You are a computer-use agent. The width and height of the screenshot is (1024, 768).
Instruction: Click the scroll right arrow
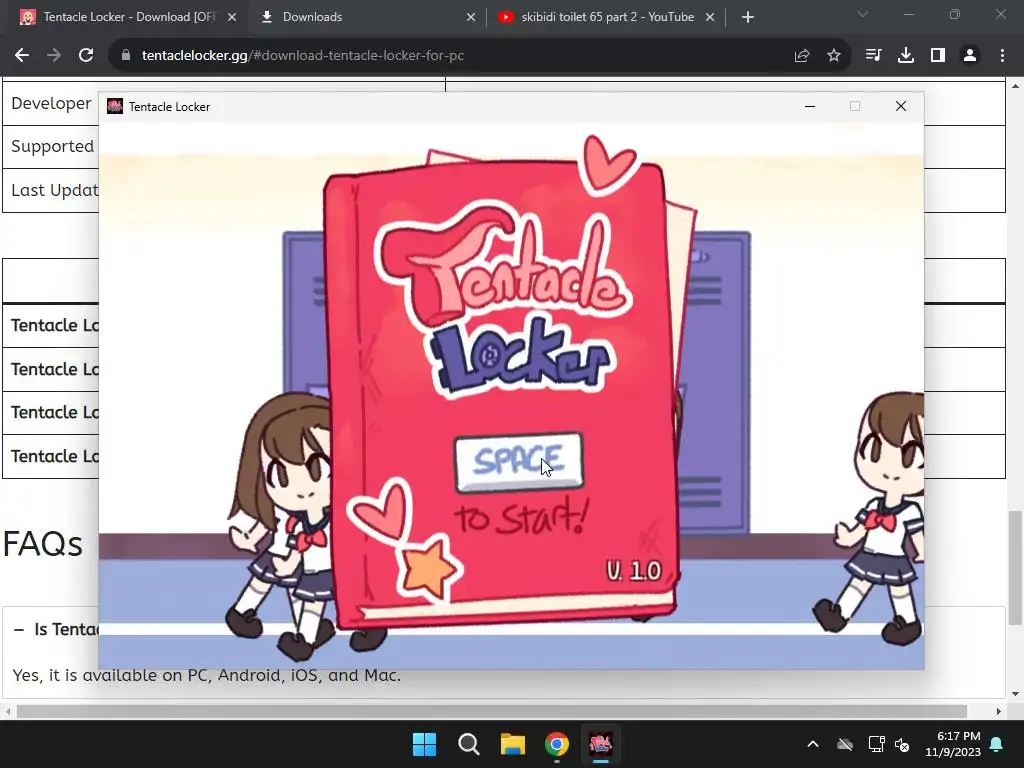pyautogui.click(x=999, y=711)
